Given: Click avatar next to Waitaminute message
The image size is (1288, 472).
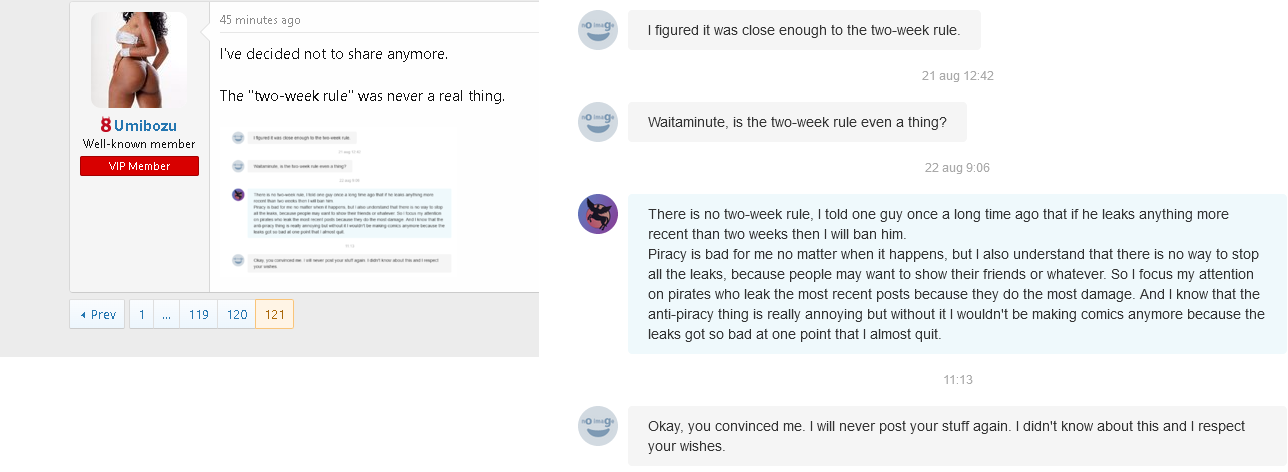Looking at the screenshot, I should click(598, 122).
